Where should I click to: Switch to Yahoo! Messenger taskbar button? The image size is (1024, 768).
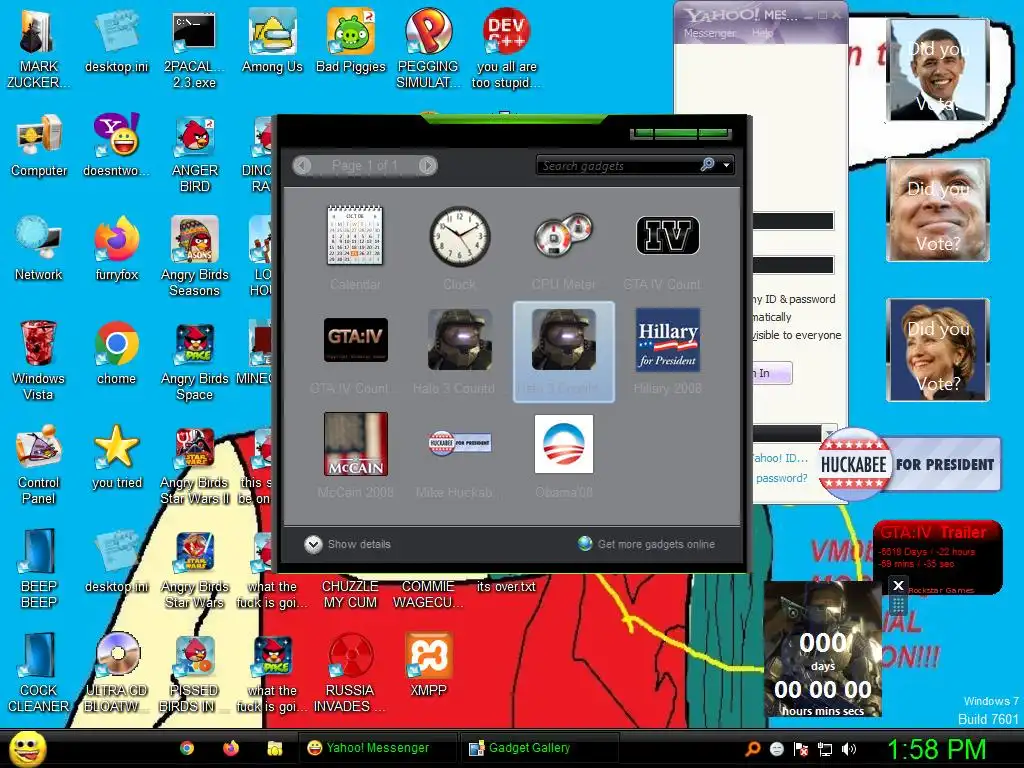click(377, 748)
